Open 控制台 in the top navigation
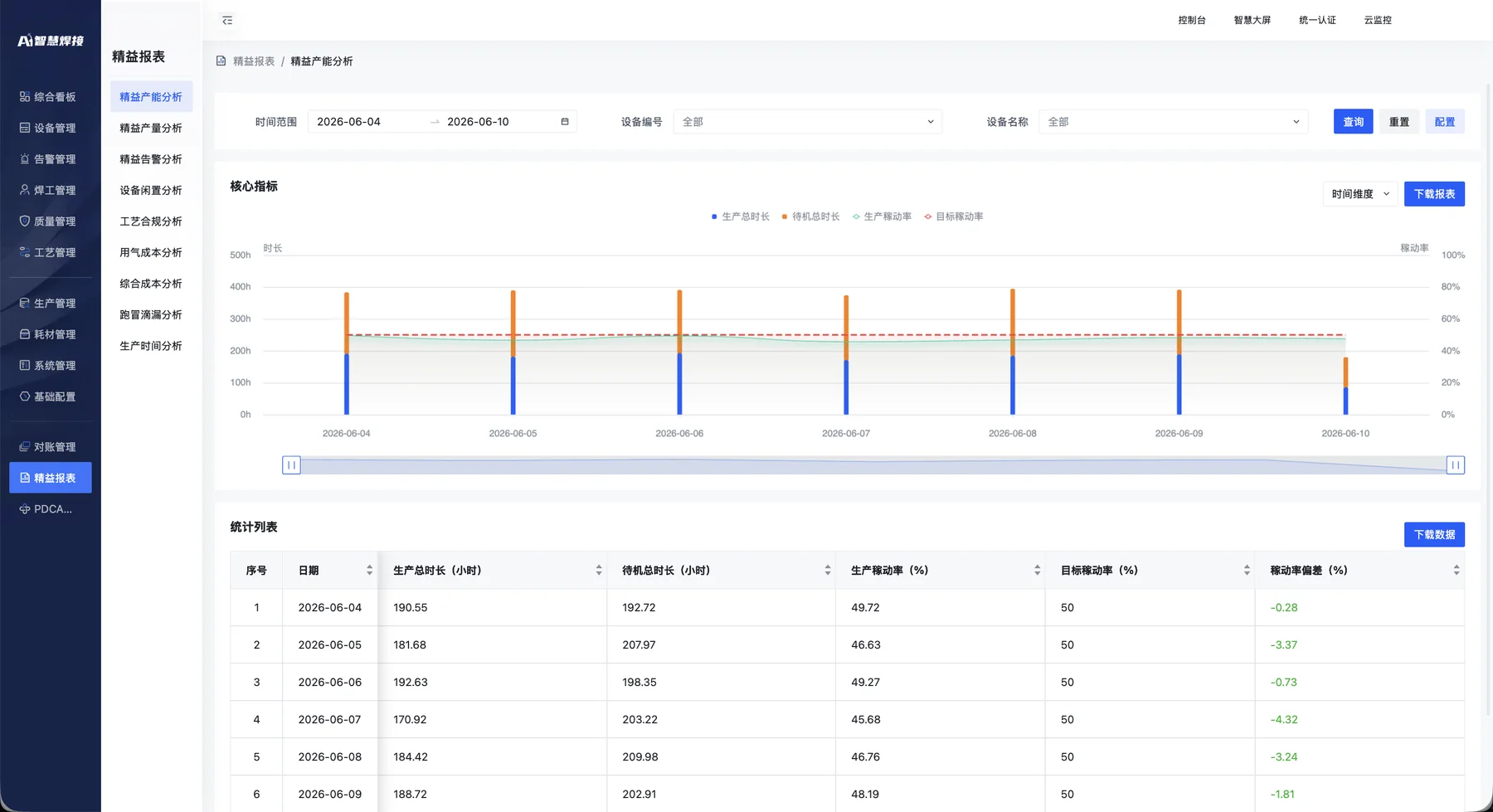This screenshot has height=812, width=1493. 1192,20
